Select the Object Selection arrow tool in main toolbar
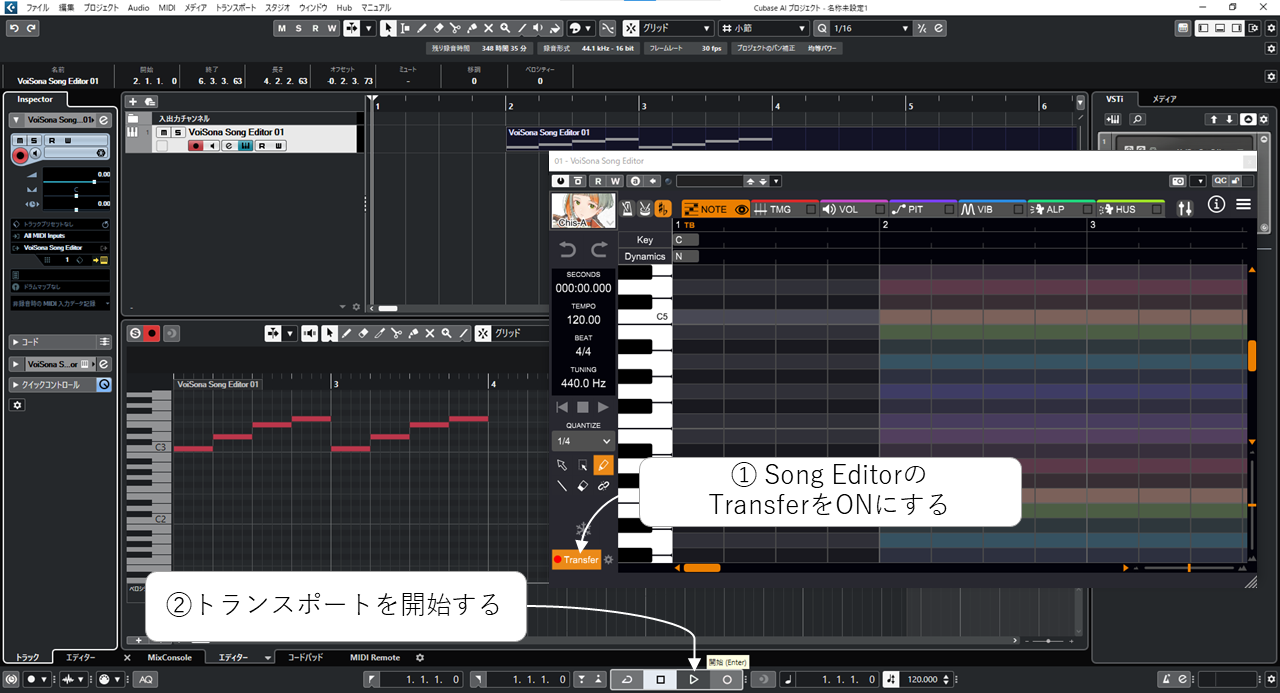The image size is (1280, 693). click(x=388, y=28)
